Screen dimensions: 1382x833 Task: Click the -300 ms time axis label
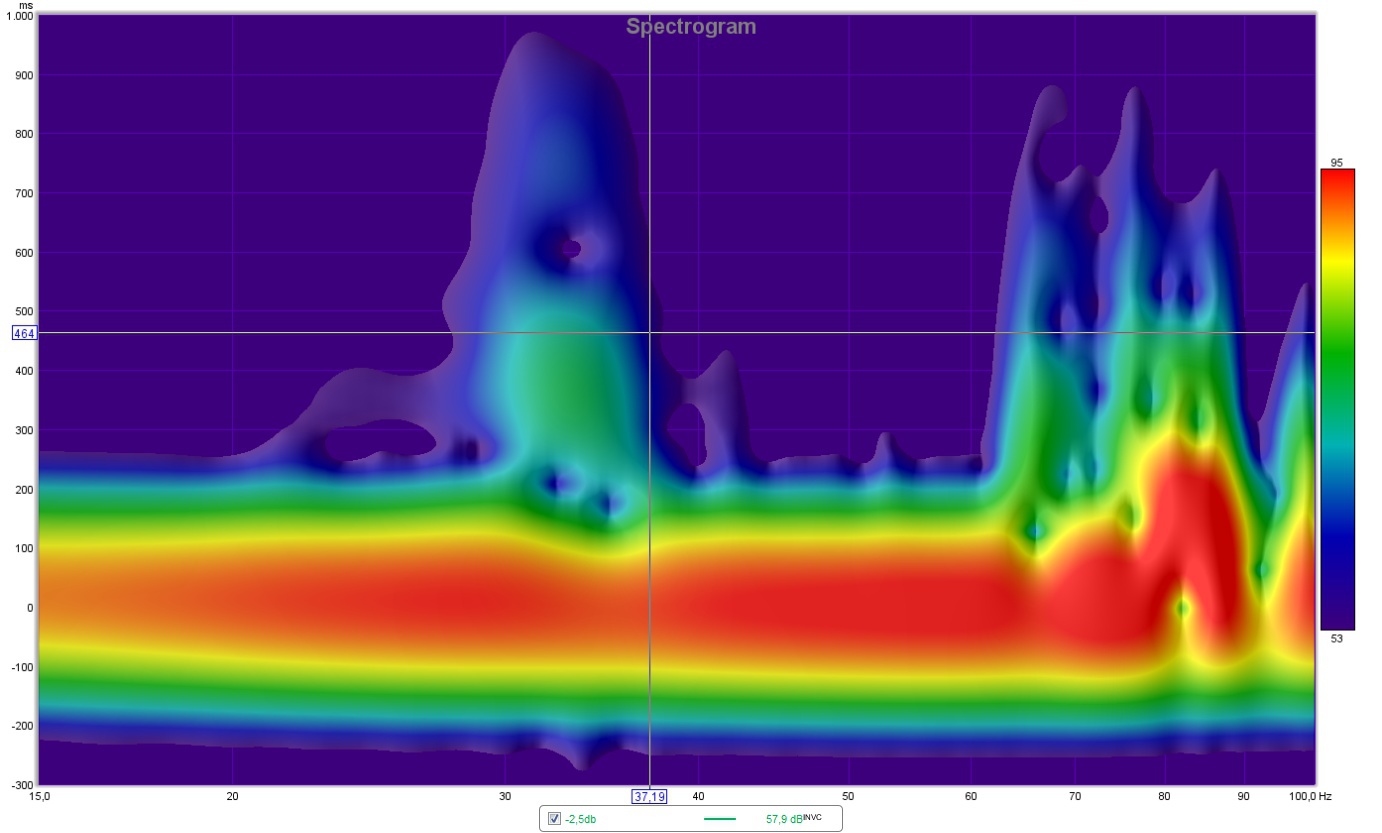[20, 785]
